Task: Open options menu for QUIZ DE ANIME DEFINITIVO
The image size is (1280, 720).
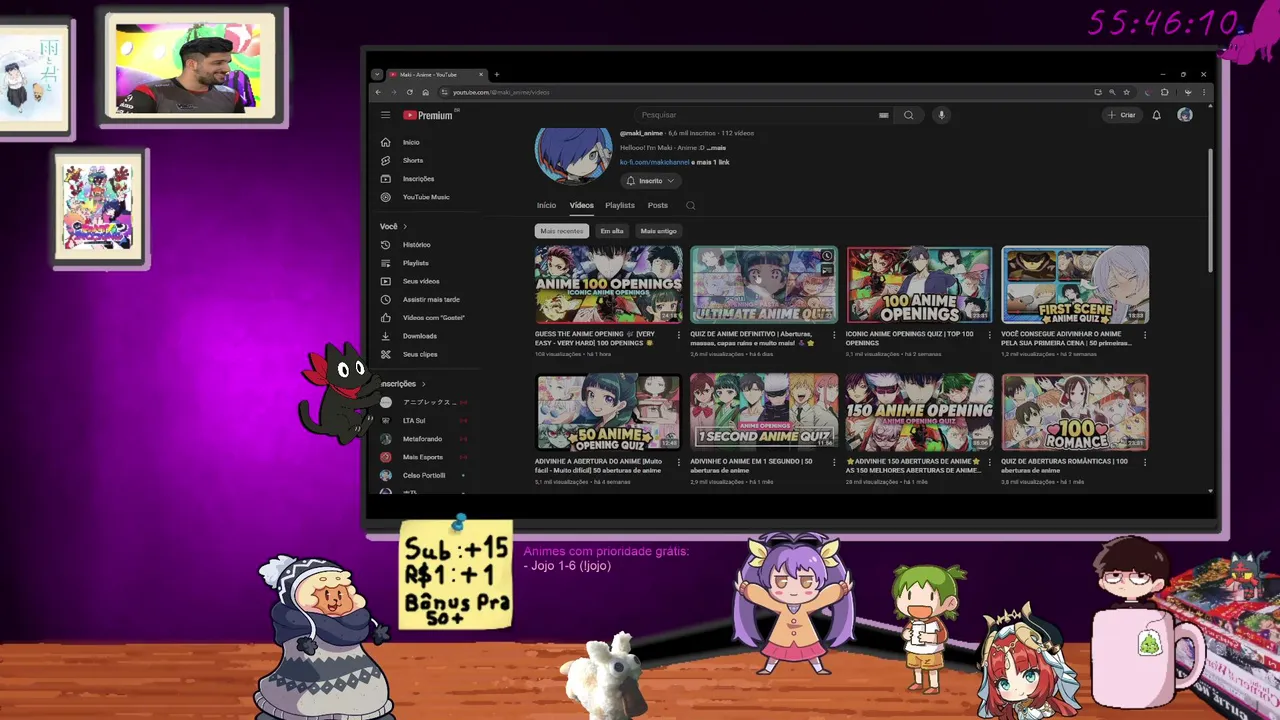Action: tap(834, 335)
